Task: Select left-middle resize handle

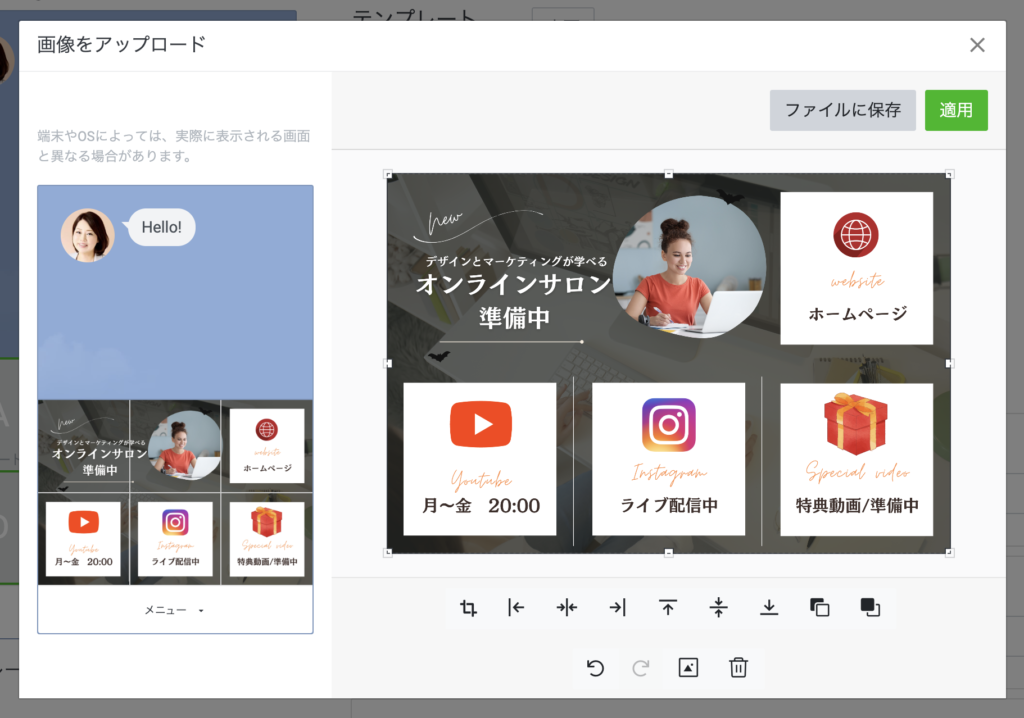Action: [388, 363]
